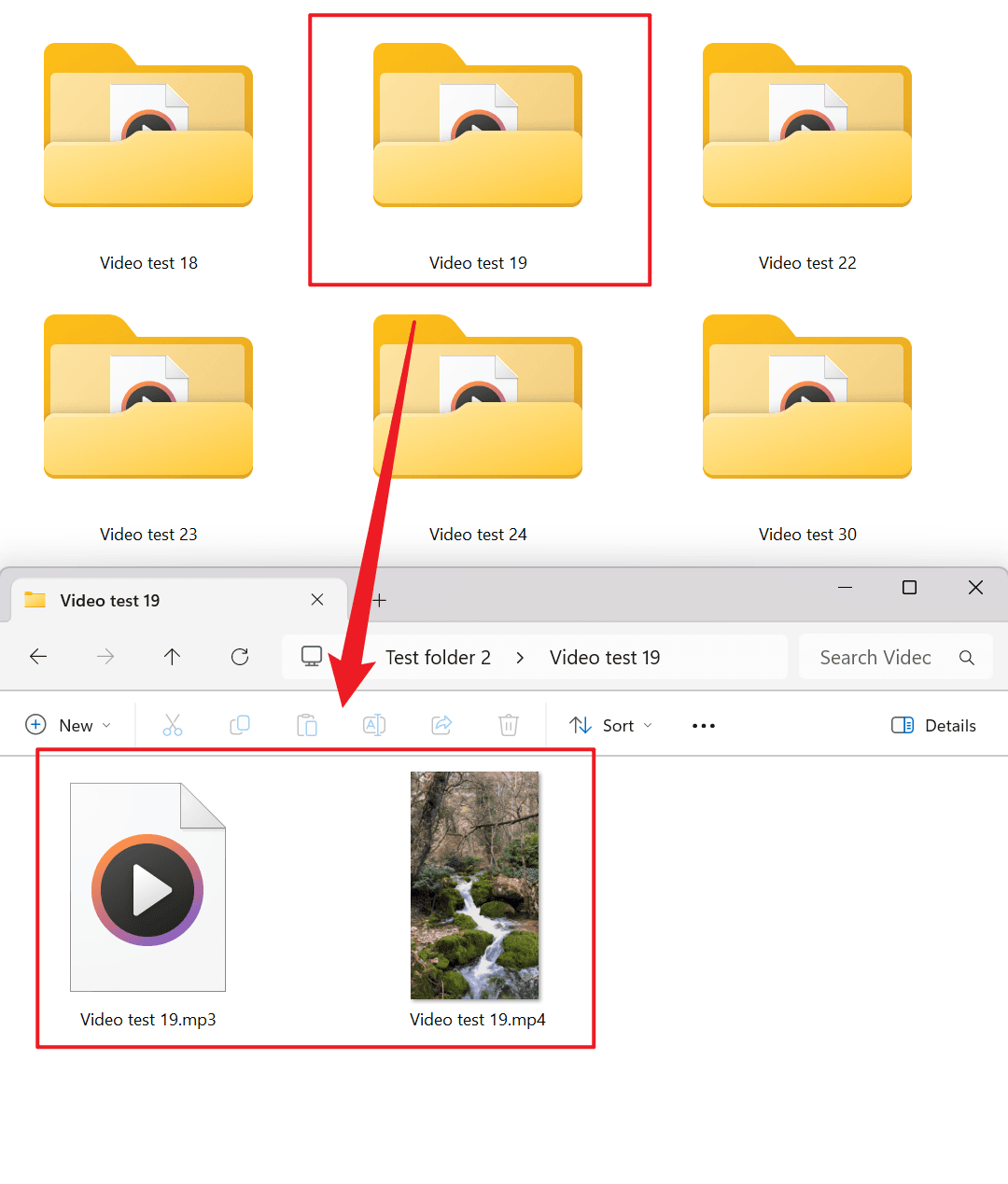
Task: Open the See more three-dots menu
Action: click(x=704, y=725)
